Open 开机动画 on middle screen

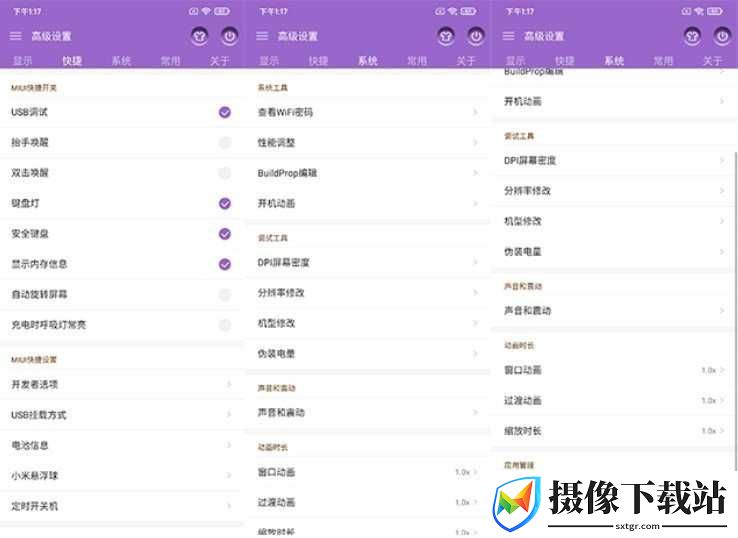coord(368,203)
